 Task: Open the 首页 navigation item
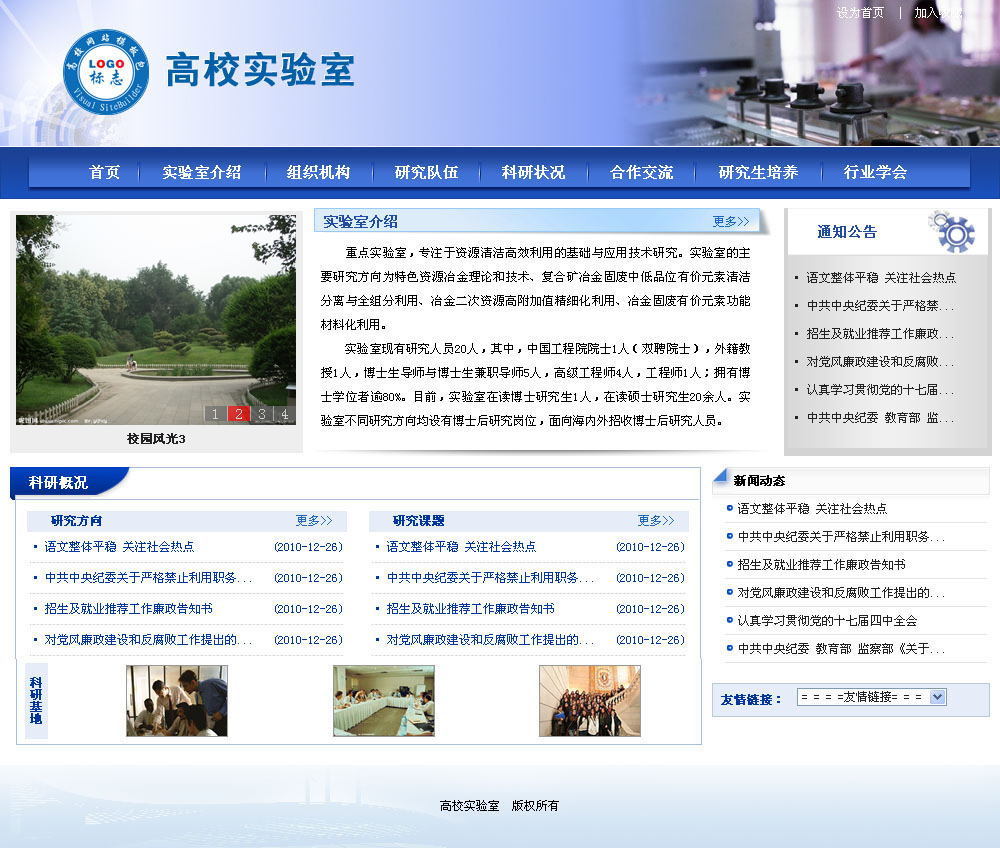(x=104, y=172)
